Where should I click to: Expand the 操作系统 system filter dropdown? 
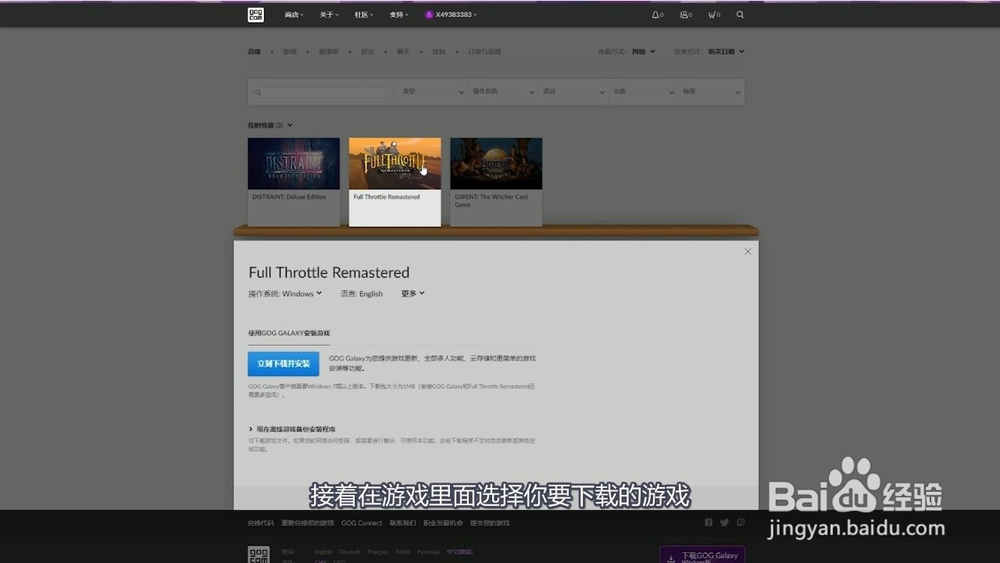click(503, 92)
